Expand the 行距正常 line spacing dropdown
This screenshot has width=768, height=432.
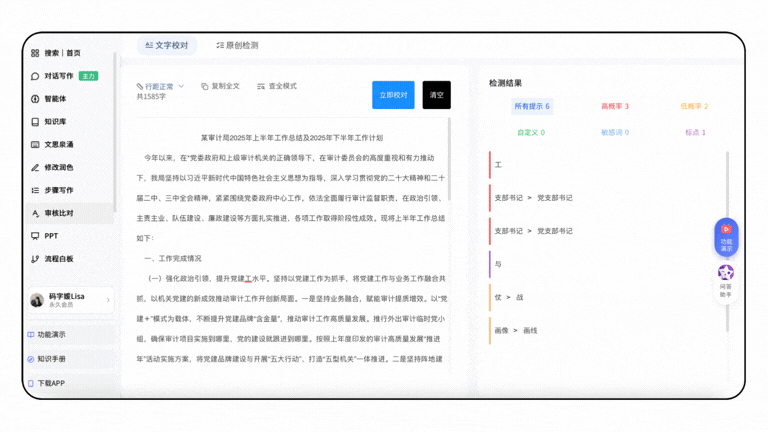(x=160, y=87)
